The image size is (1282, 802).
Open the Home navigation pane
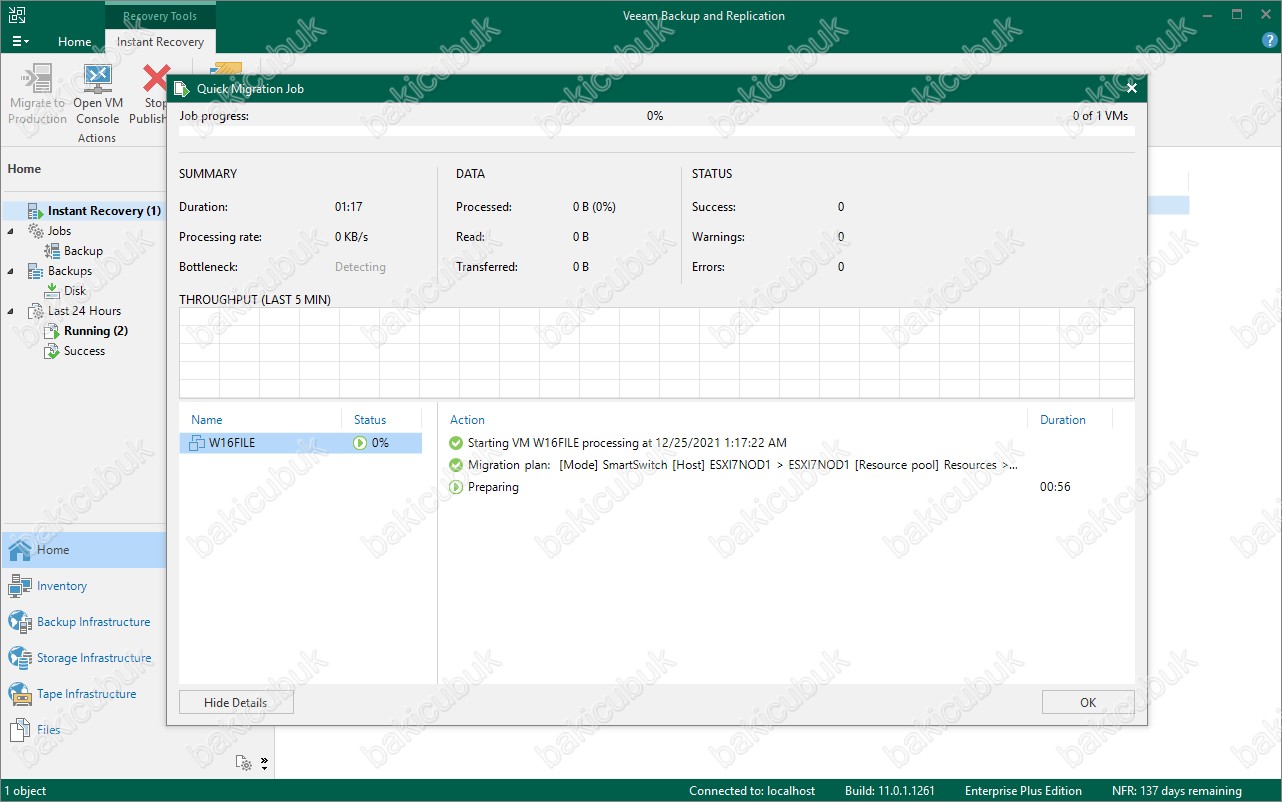(83, 550)
